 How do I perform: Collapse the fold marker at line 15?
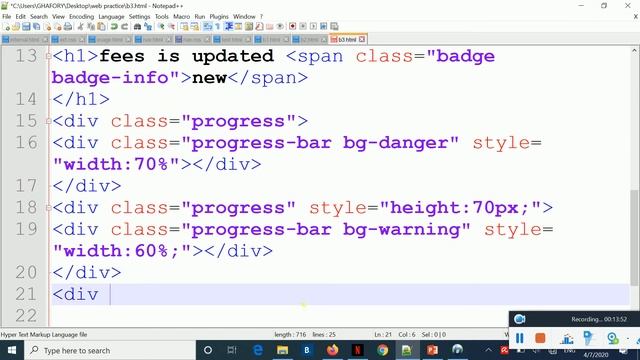[49, 121]
